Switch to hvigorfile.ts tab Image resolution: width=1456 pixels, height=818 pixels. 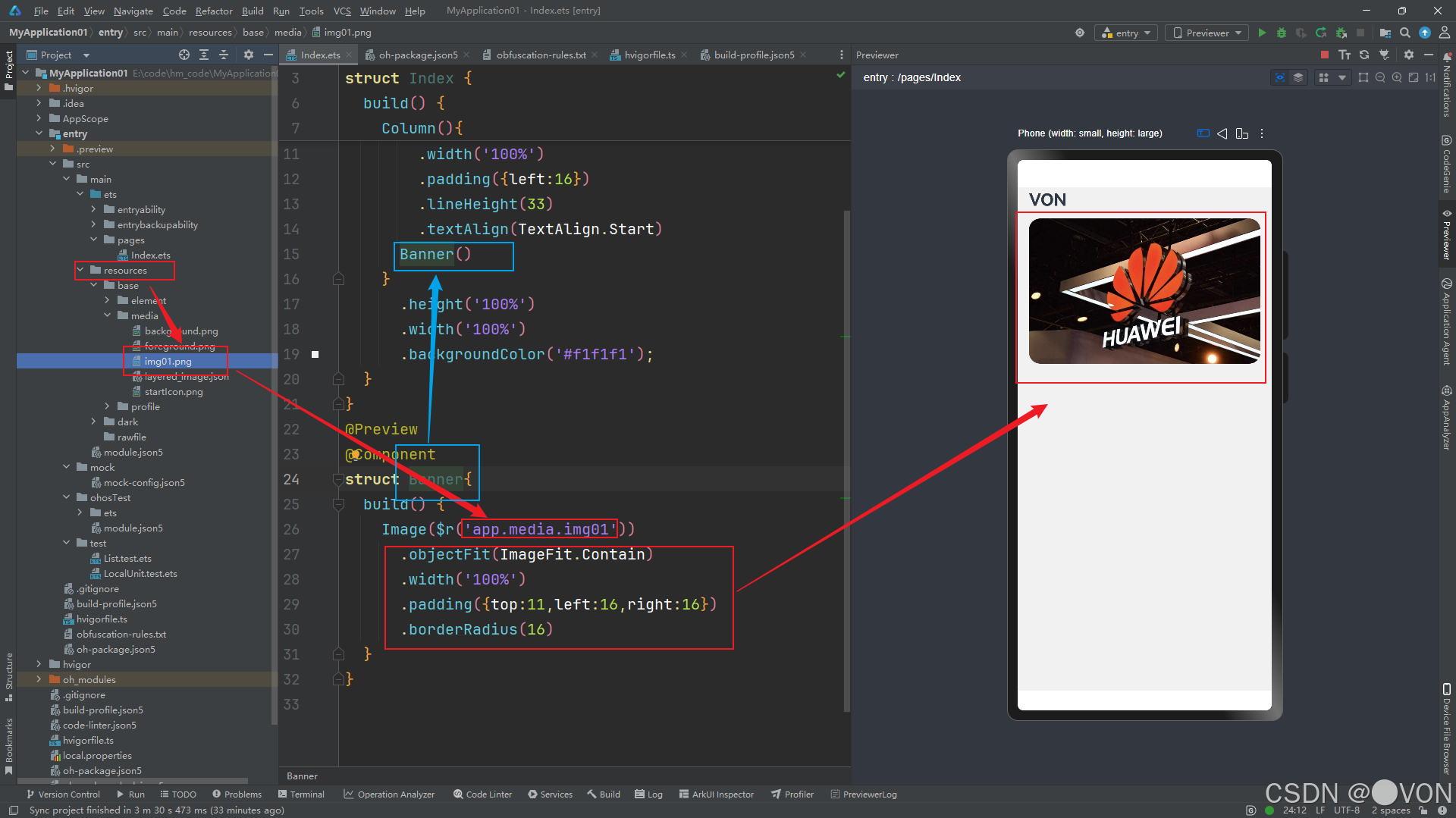point(649,55)
